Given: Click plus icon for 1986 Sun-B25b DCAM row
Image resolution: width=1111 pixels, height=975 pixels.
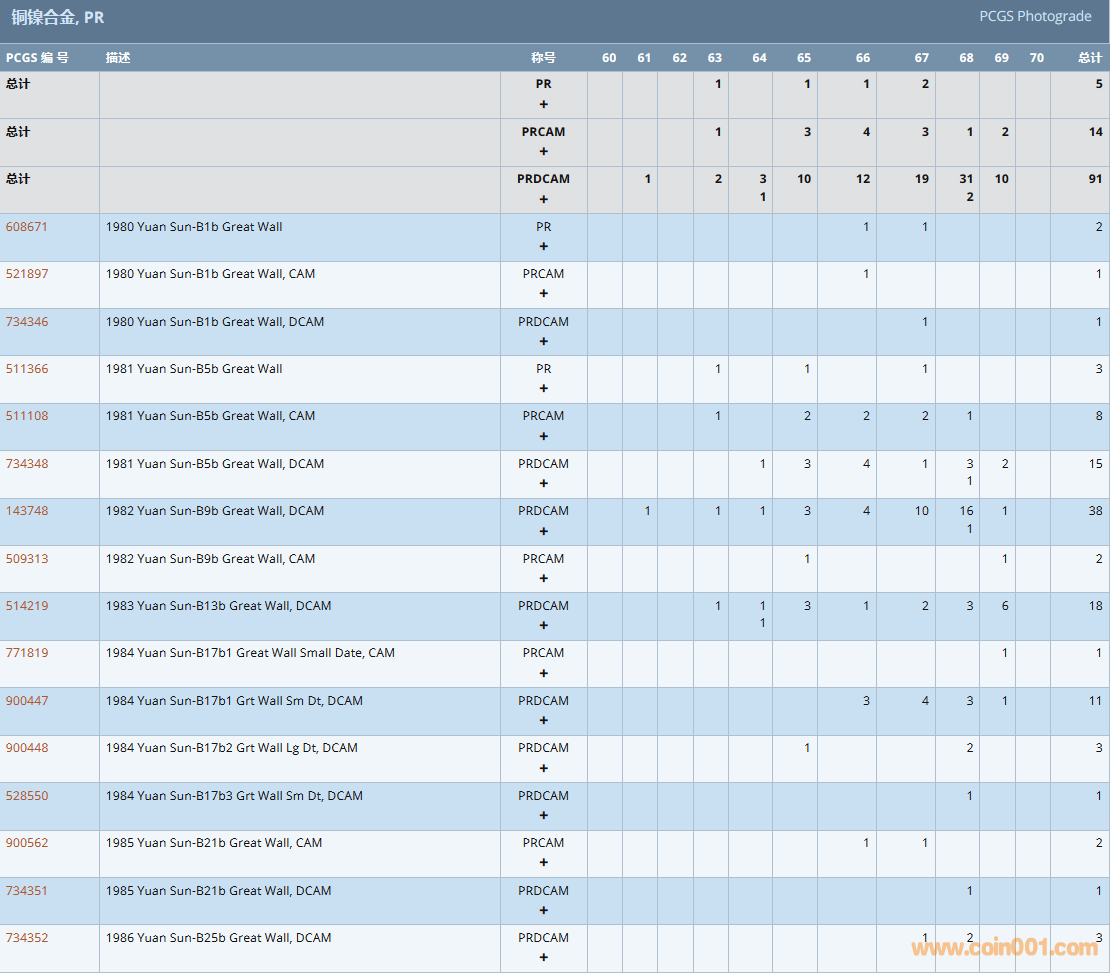Looking at the screenshot, I should coord(544,957).
